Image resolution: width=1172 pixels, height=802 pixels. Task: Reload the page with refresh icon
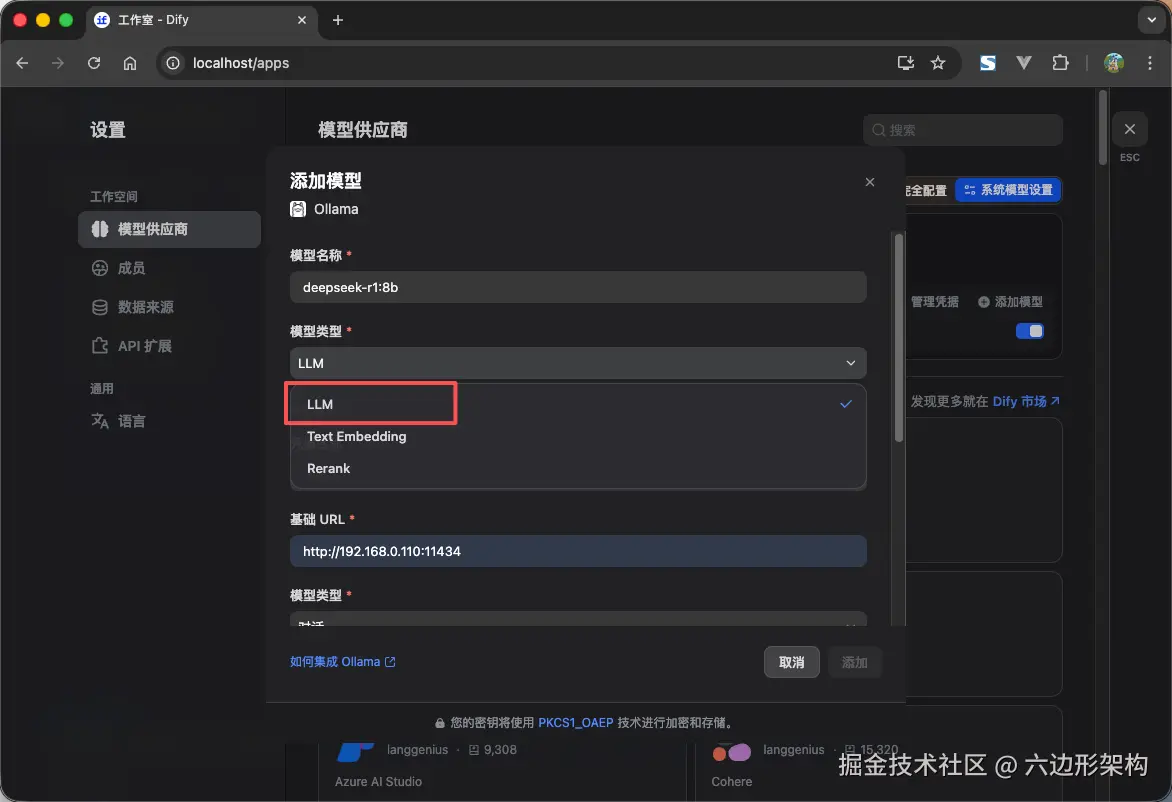pyautogui.click(x=93, y=64)
